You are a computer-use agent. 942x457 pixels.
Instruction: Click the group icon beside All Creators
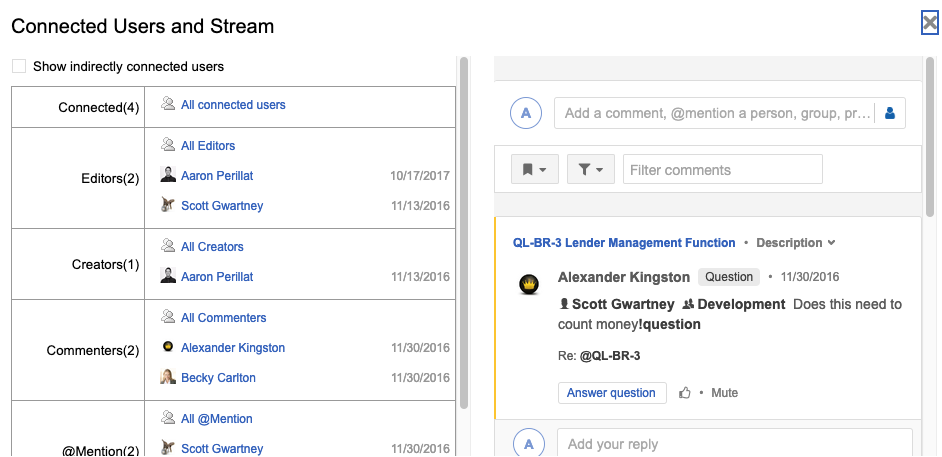(168, 246)
